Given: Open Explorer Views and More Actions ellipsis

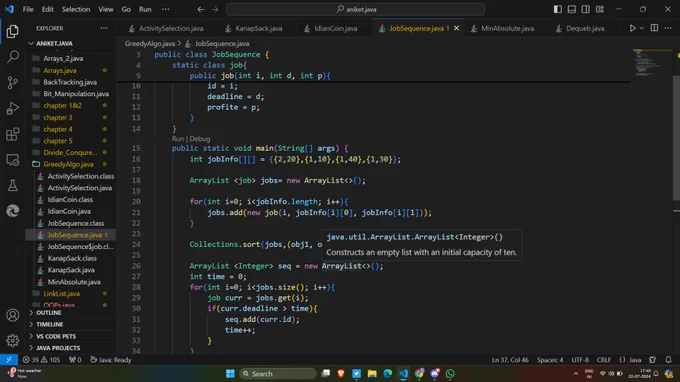Looking at the screenshot, I should click(104, 28).
